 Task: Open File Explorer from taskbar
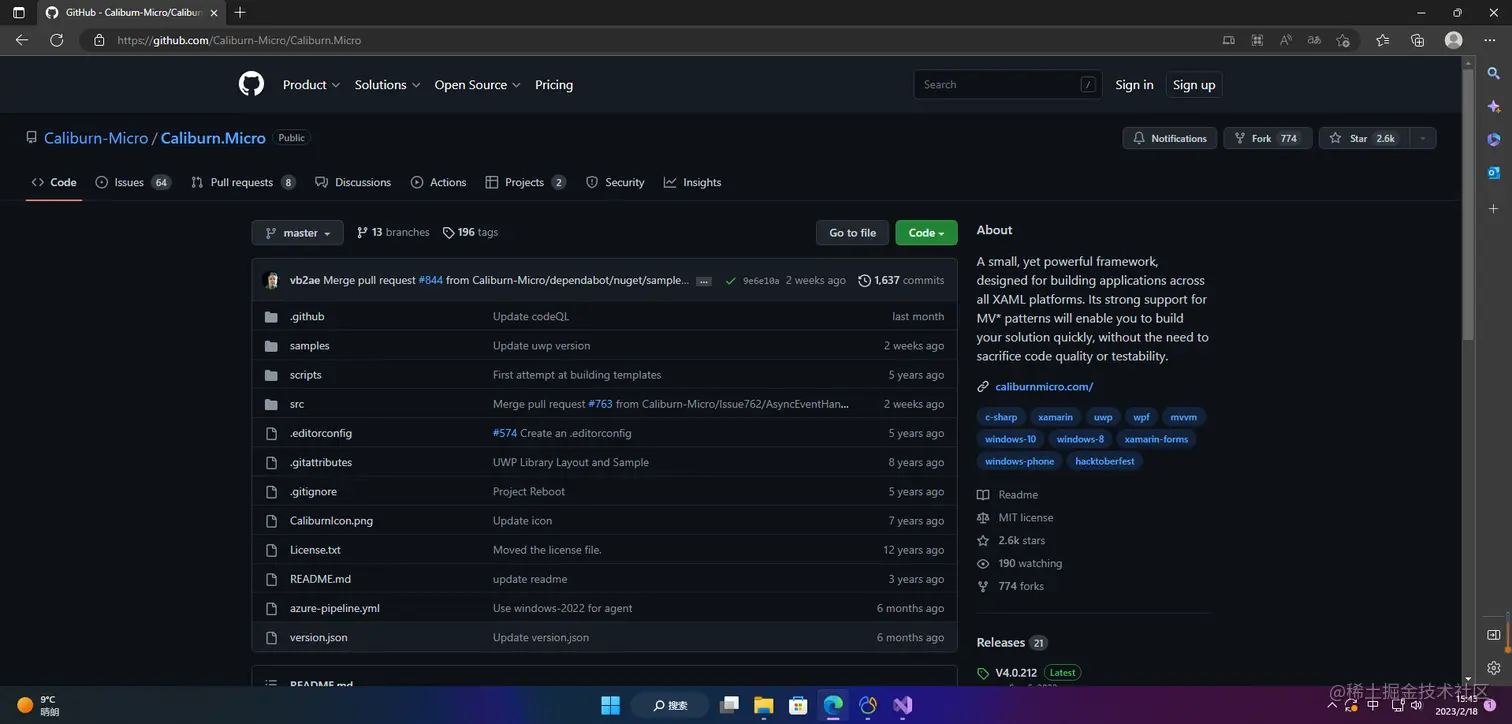763,705
